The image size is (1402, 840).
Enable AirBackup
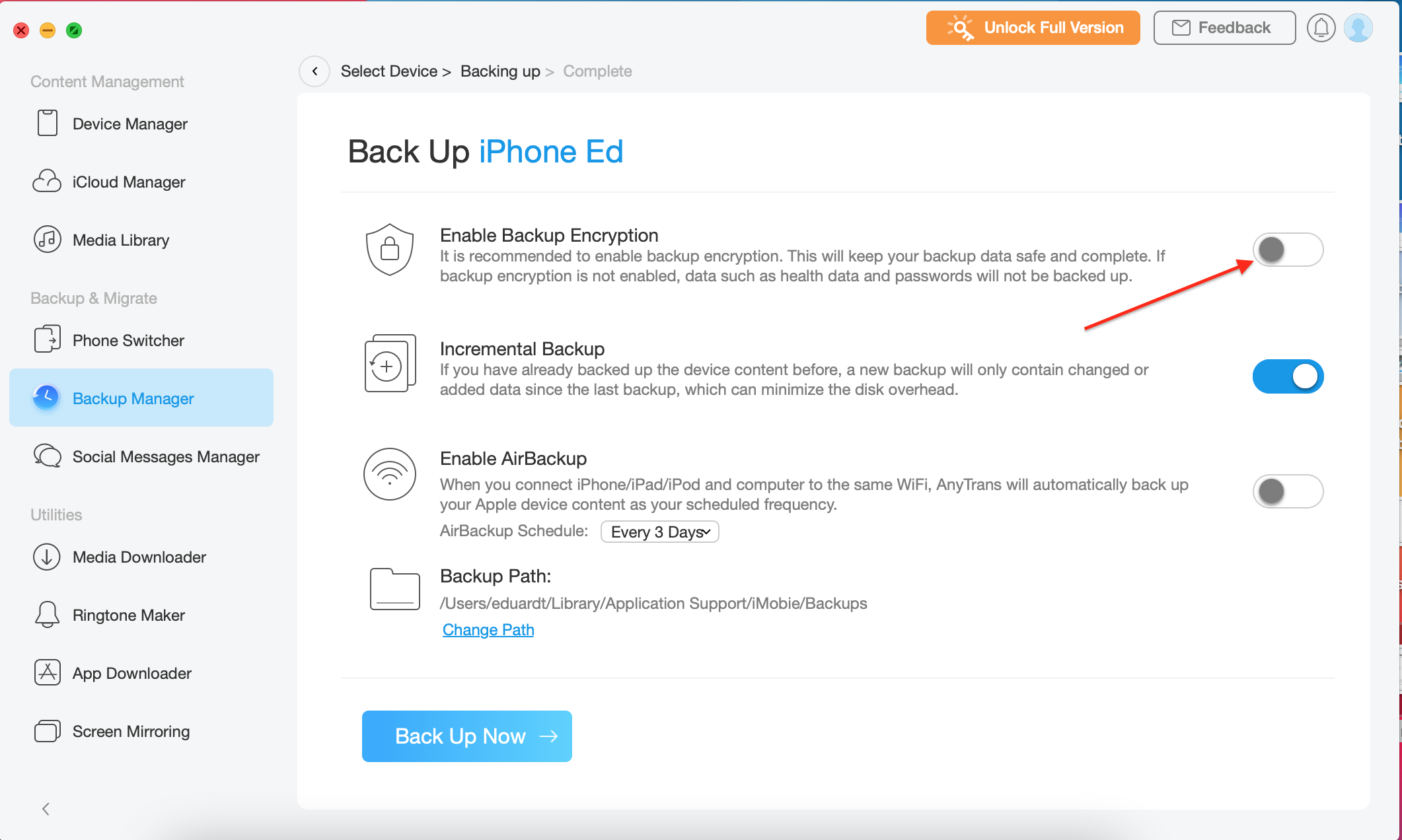coord(1287,491)
